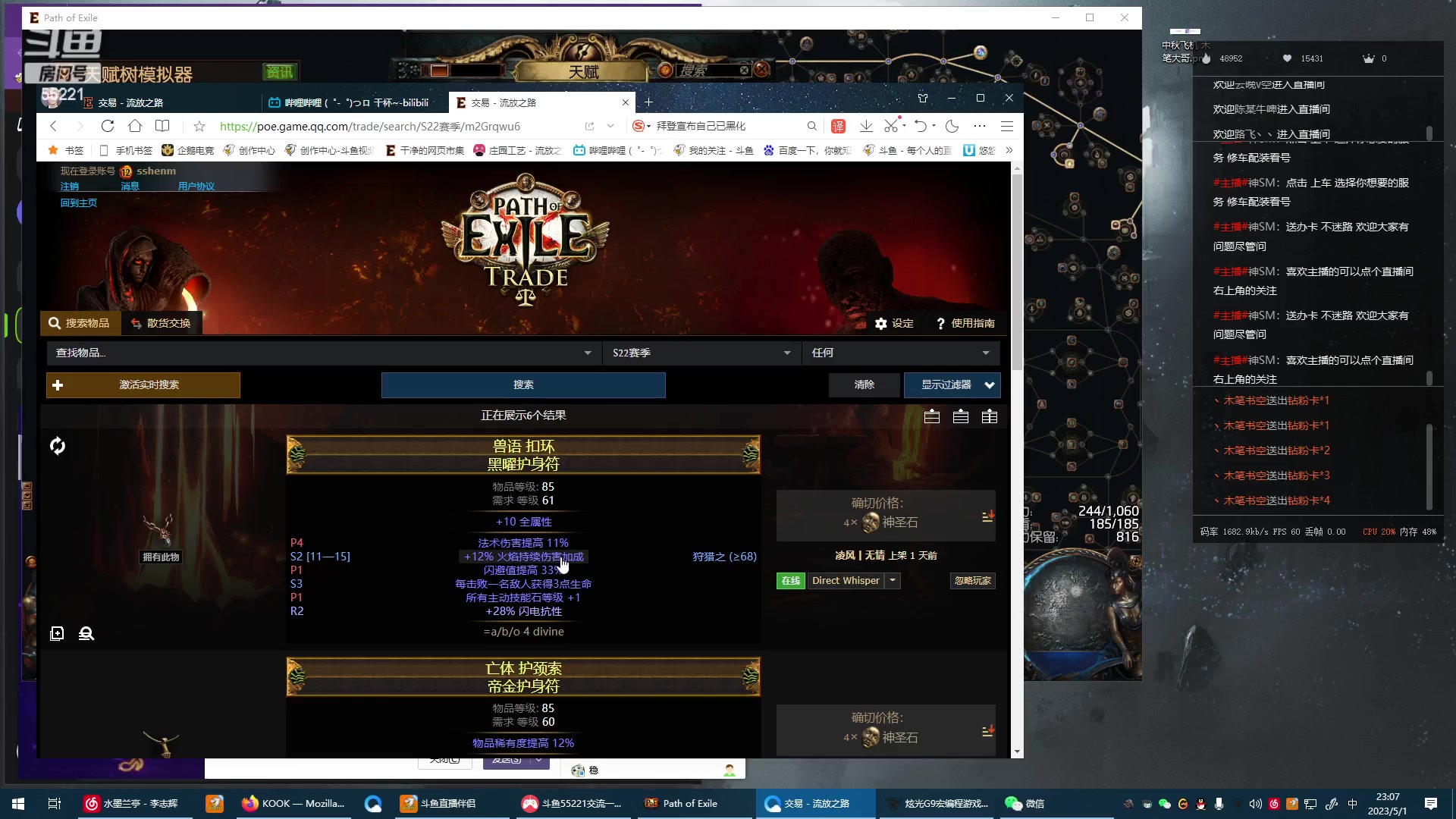Click the refresh icon beside first item
Screen dimensions: 1456x819
(58, 446)
